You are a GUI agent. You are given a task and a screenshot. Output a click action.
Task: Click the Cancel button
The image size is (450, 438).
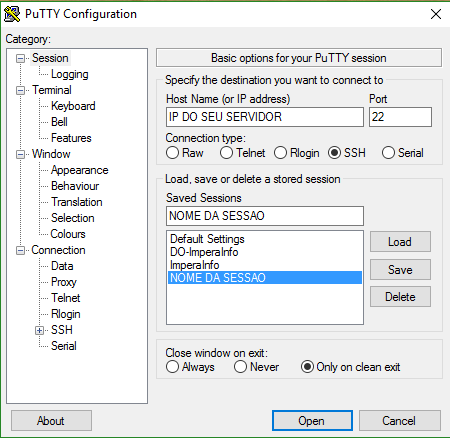coord(399,421)
